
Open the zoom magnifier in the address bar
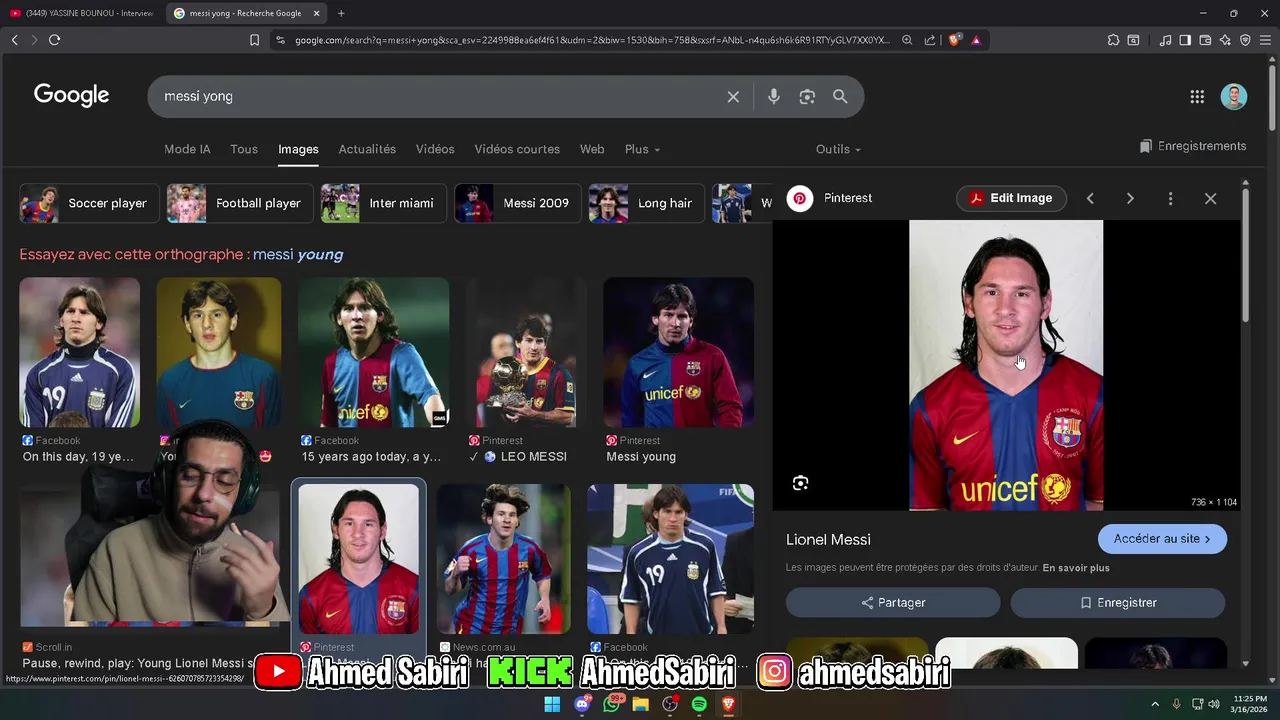click(907, 40)
